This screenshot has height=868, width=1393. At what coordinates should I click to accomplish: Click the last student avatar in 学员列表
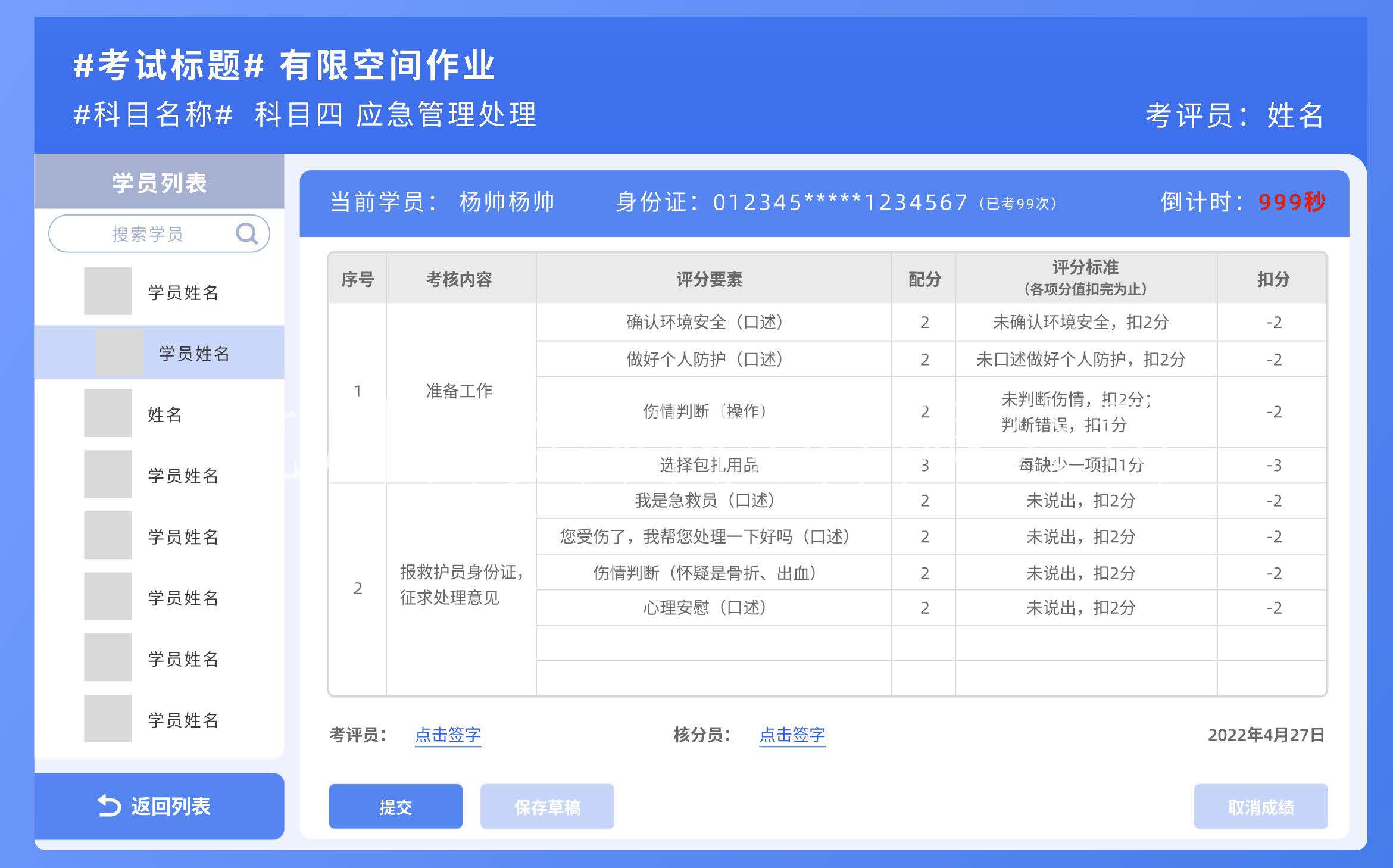click(x=108, y=718)
